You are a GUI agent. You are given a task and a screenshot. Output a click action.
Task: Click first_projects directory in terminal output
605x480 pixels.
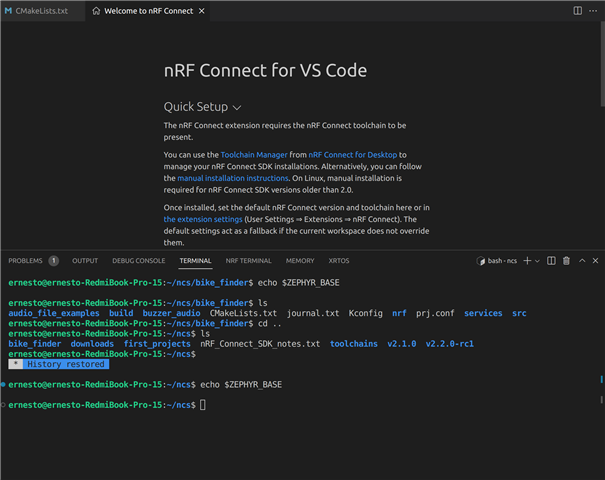[x=157, y=344]
